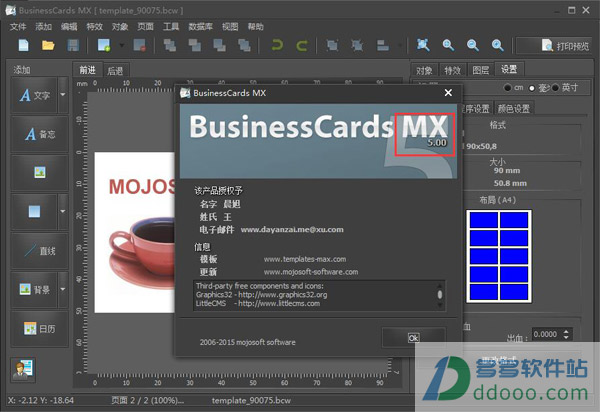Add a rectangle shape with square tool
Image resolution: width=600 pixels, height=412 pixels.
tap(34, 211)
